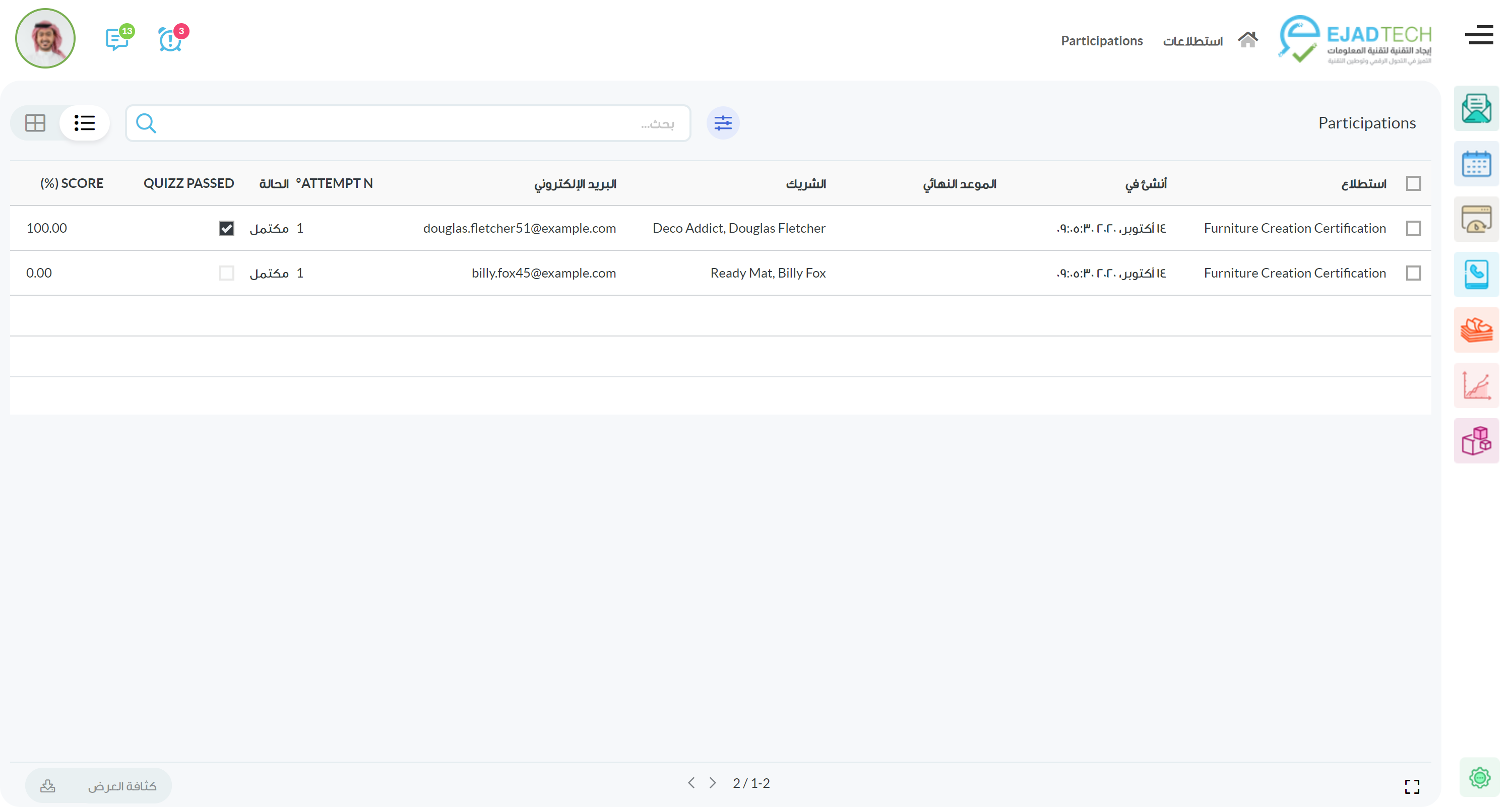Viewport: 1512px width, 807px height.
Task: Open the chart reporting sidebar icon
Action: 1476,385
